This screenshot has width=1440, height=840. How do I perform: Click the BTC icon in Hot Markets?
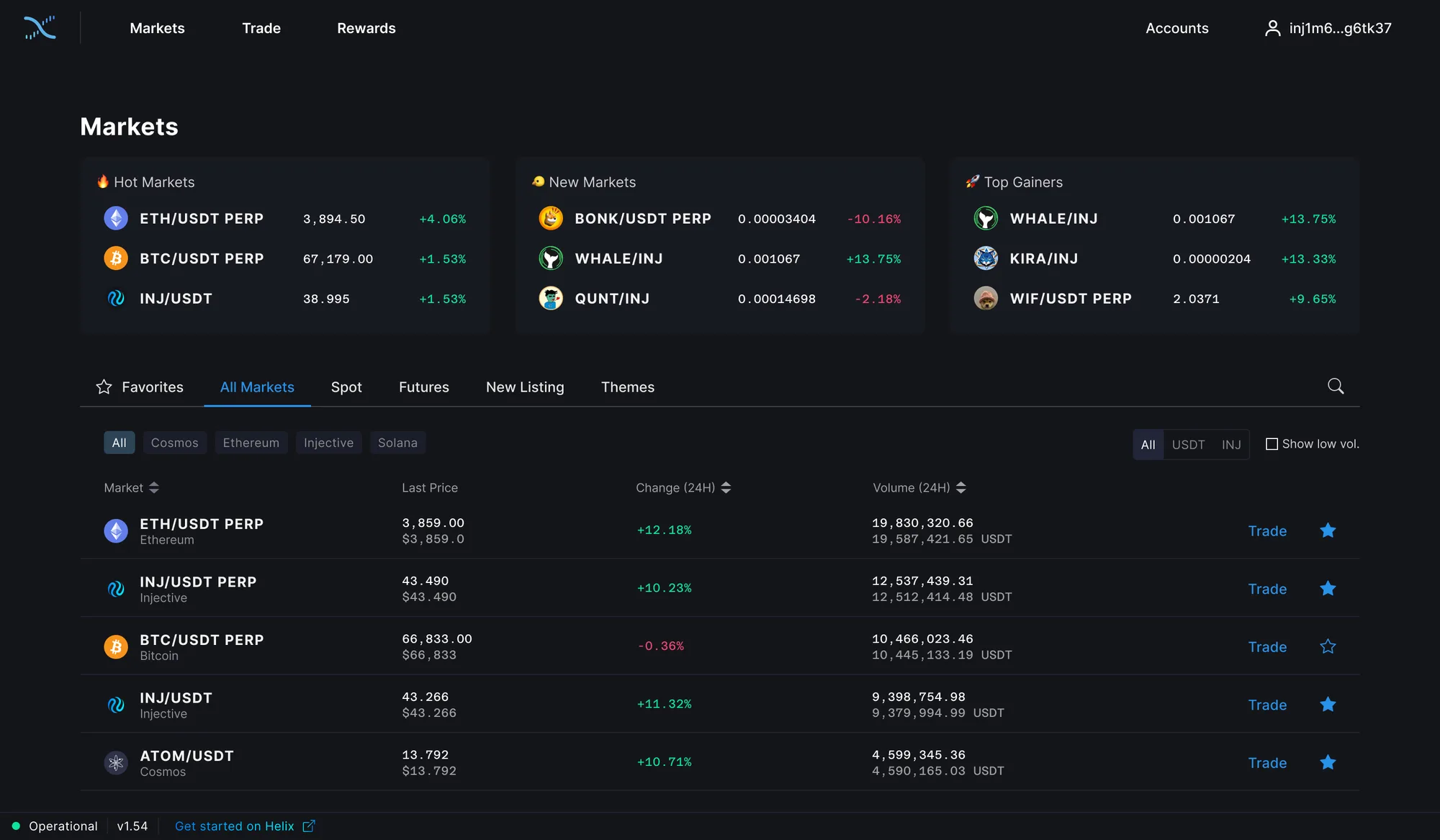116,258
